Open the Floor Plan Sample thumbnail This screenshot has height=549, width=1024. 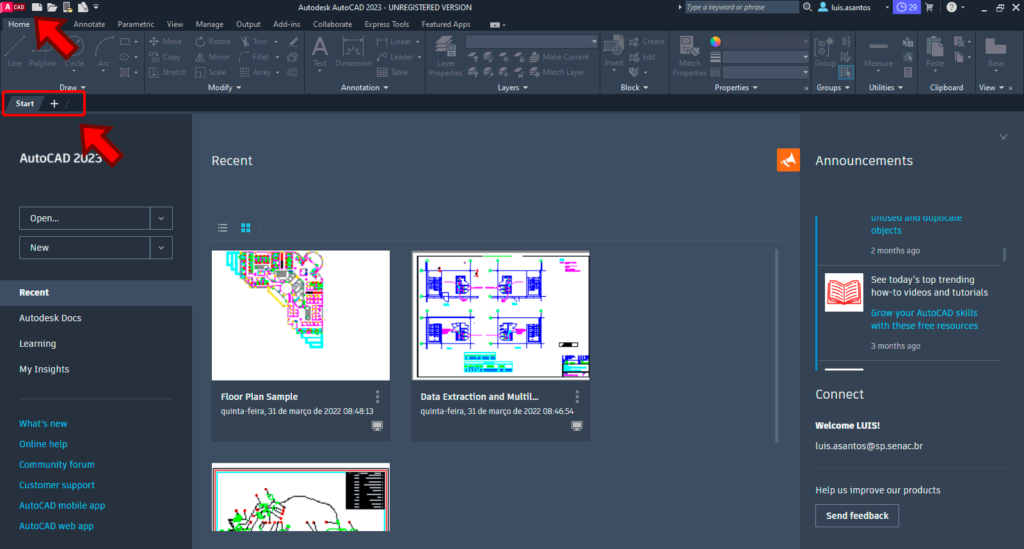[x=300, y=315]
